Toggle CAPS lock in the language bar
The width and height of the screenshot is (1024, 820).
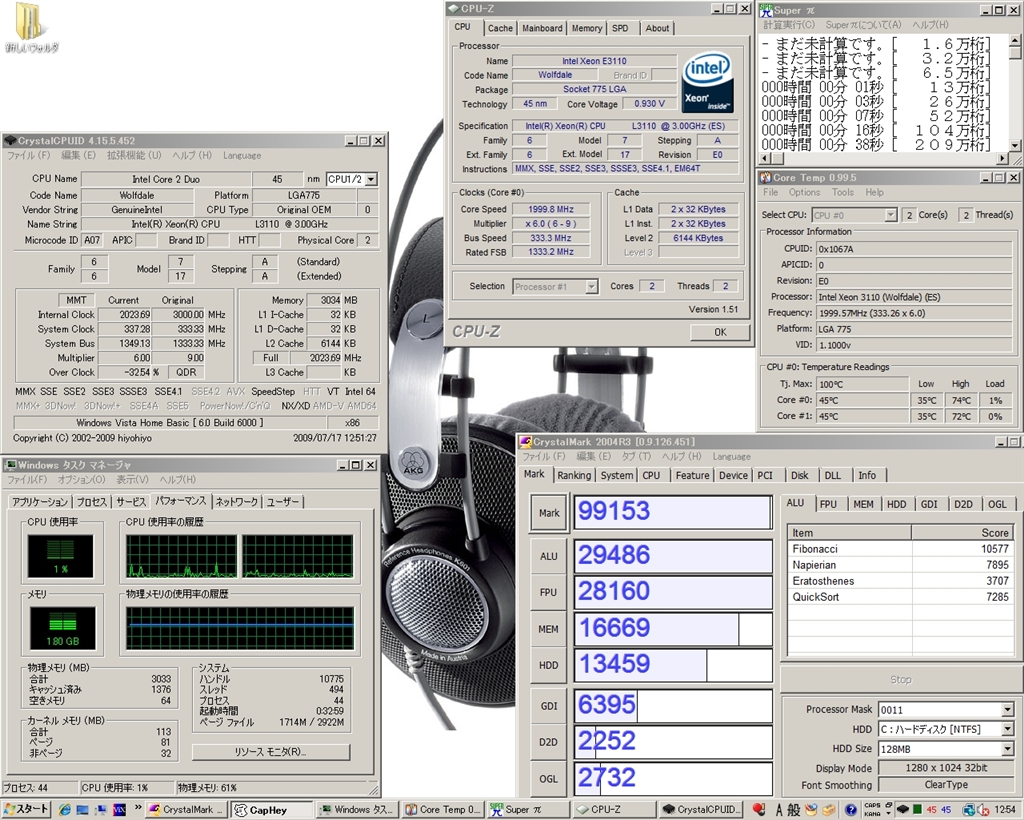click(872, 805)
